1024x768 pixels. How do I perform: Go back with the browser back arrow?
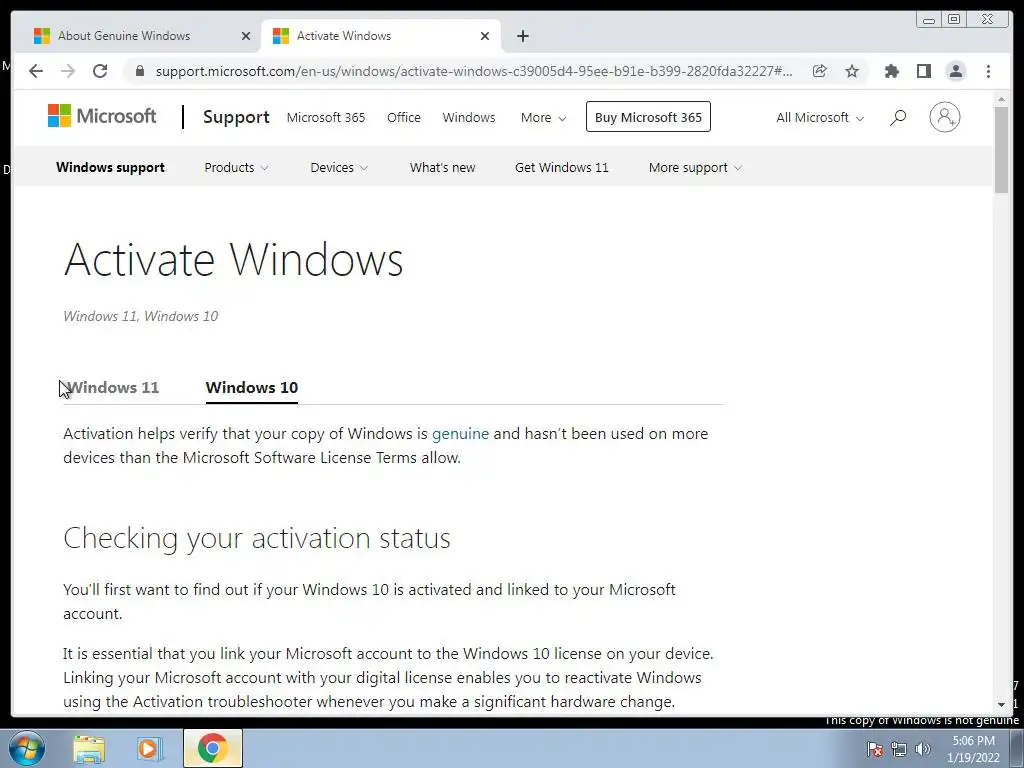coord(36,71)
